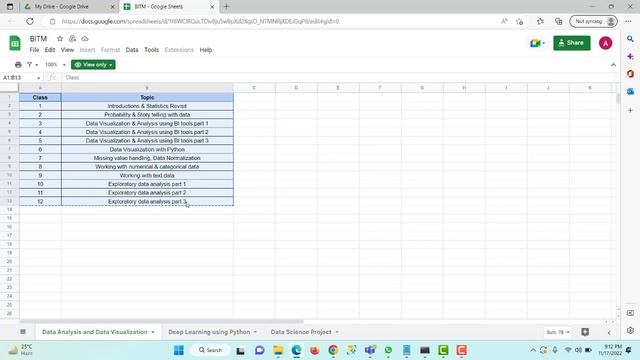Select cell "Exploratory data analysis part 2"
The width and height of the screenshot is (640, 360).
[147, 193]
